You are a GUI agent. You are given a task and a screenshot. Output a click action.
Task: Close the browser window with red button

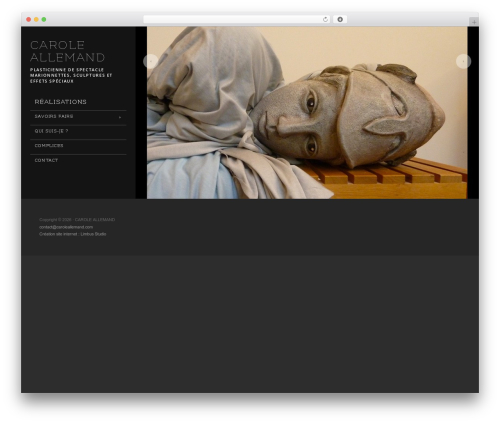[29, 20]
